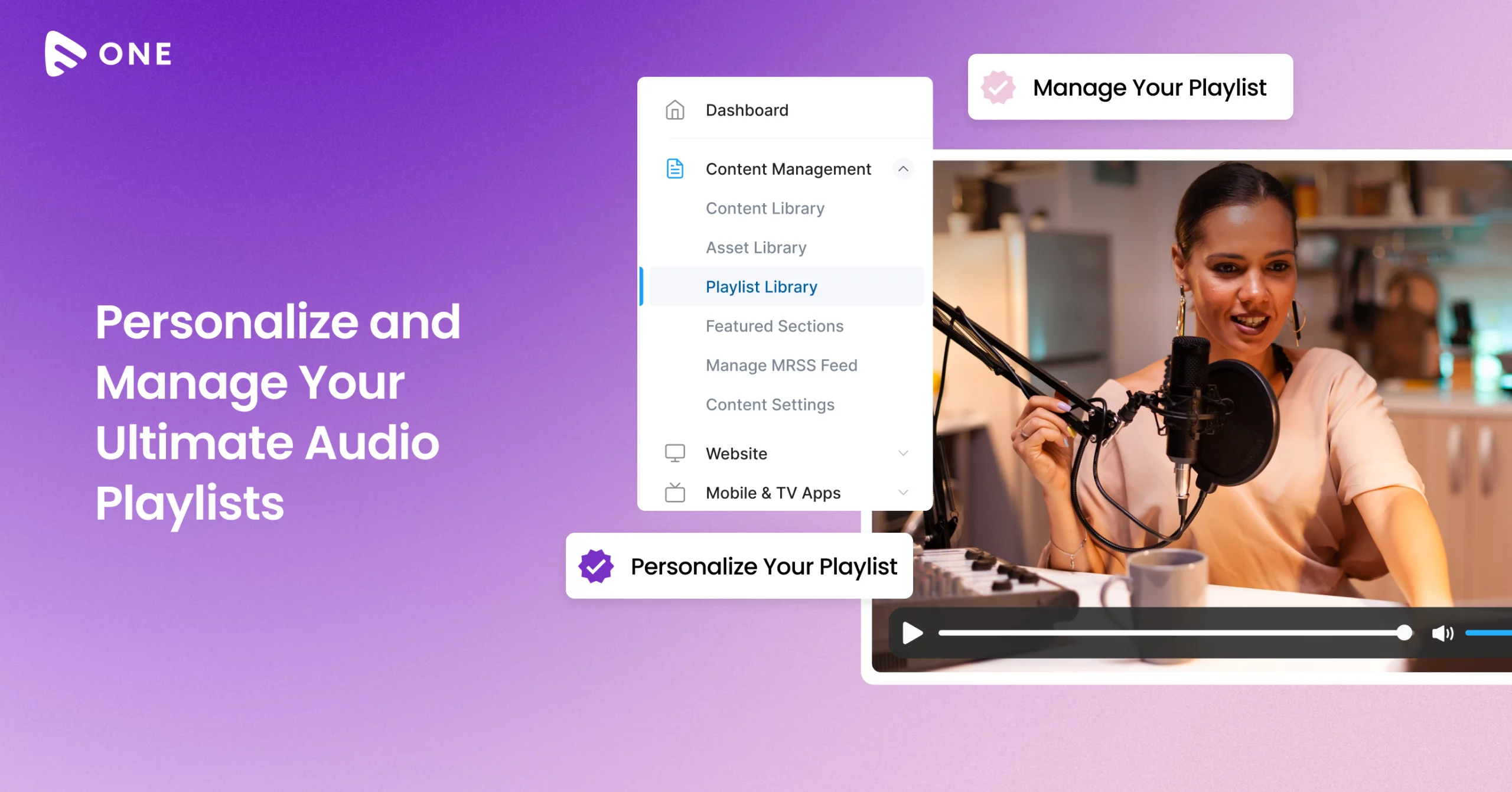Select Featured Sections menu item
1512x792 pixels.
point(775,324)
